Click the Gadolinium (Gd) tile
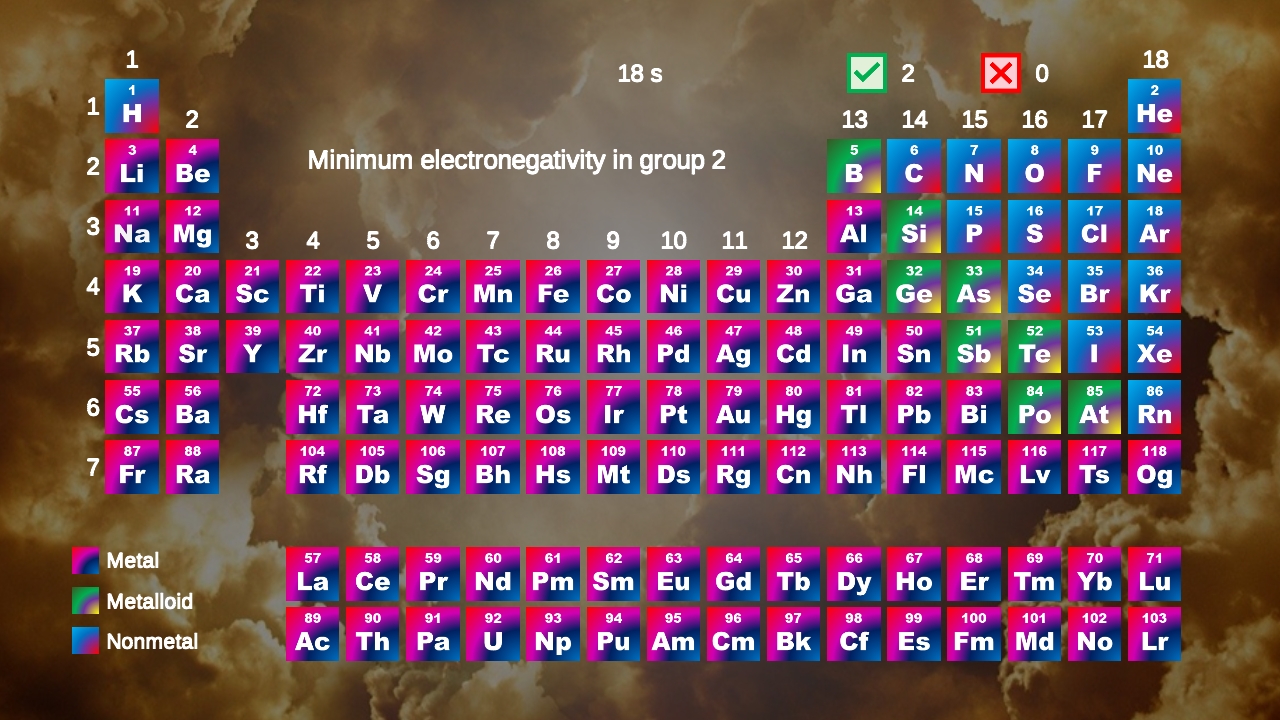 click(x=734, y=574)
